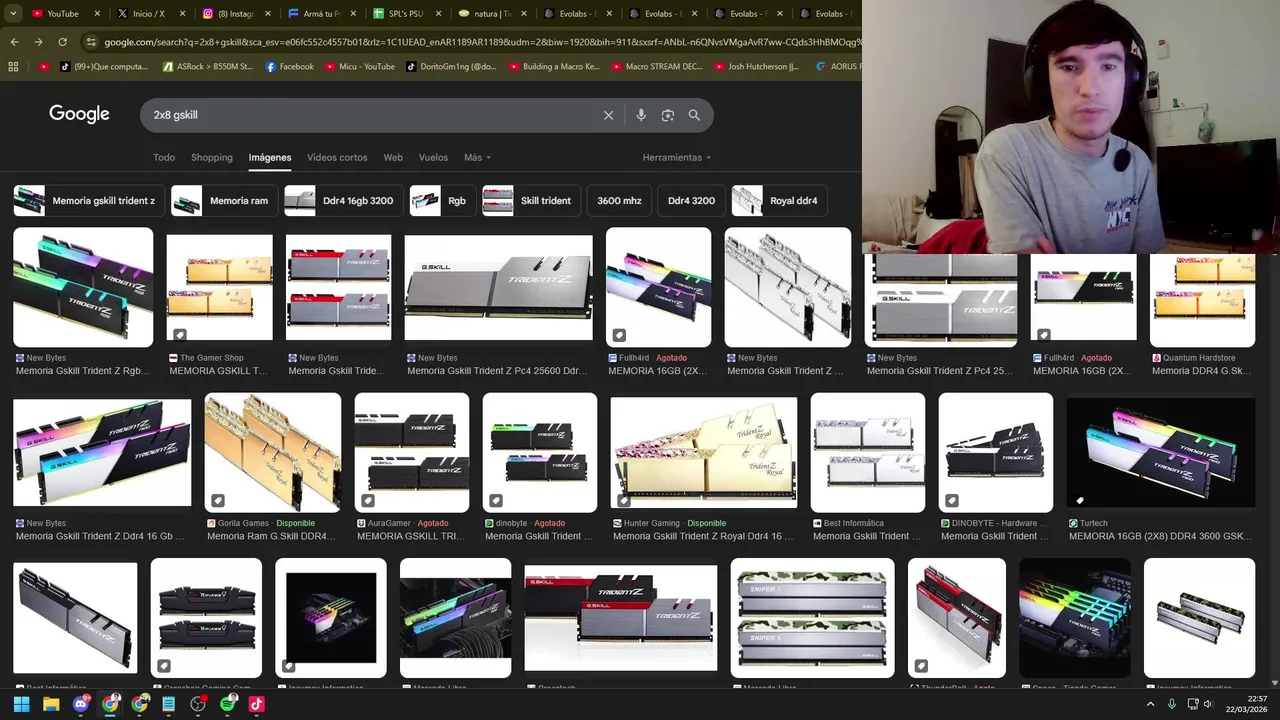Submit the search with the magnifier icon

click(694, 115)
